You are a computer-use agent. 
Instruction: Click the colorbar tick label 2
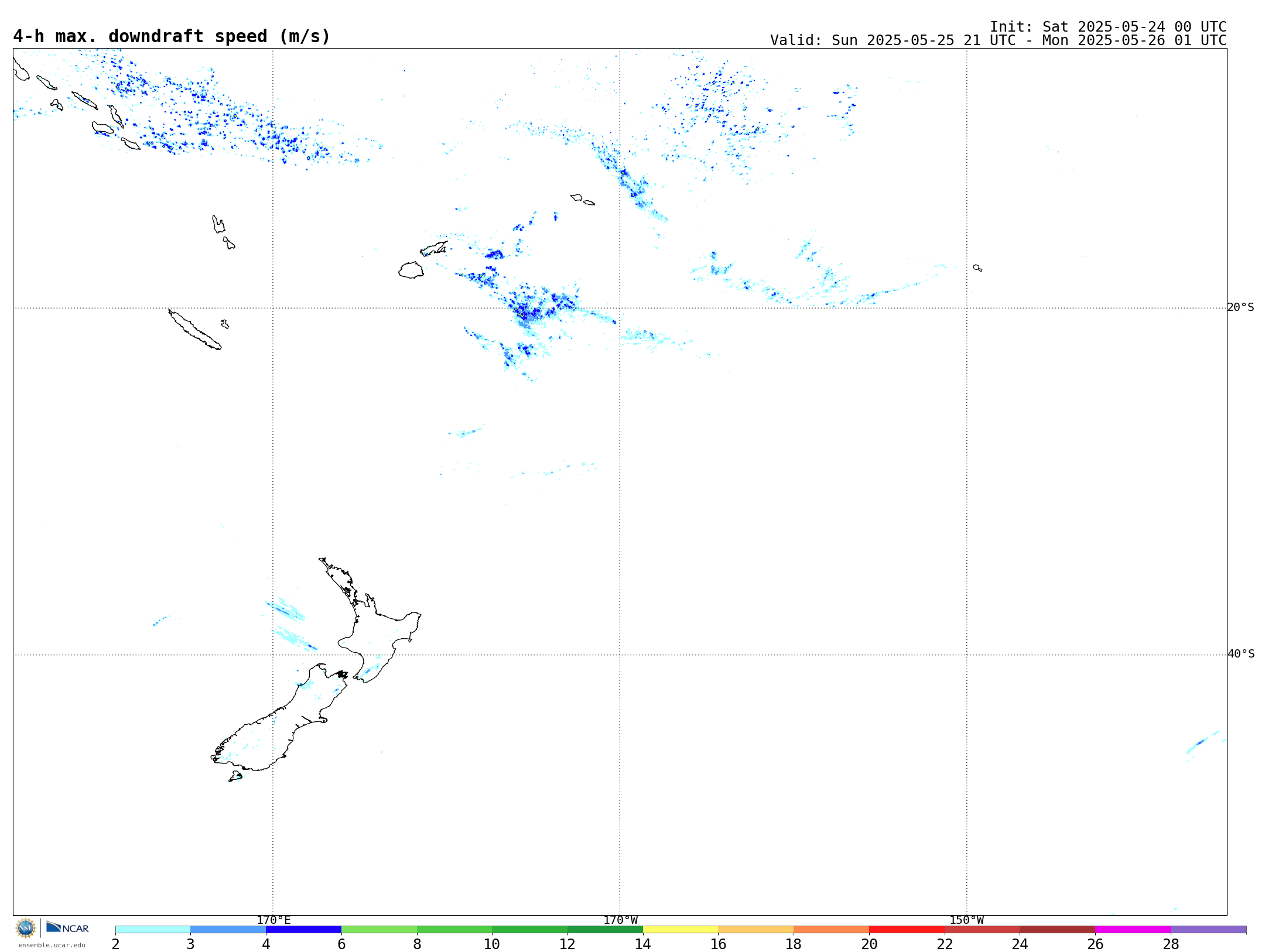pyautogui.click(x=115, y=944)
